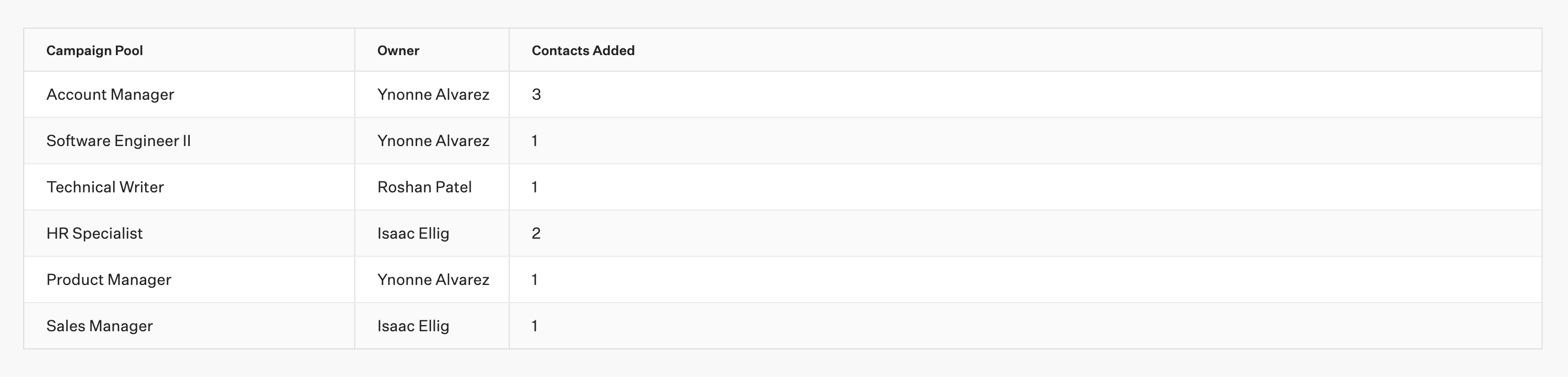Select the Software Engineer II pool cell
Screen dimensions: 1568x377
pyautogui.click(x=118, y=141)
